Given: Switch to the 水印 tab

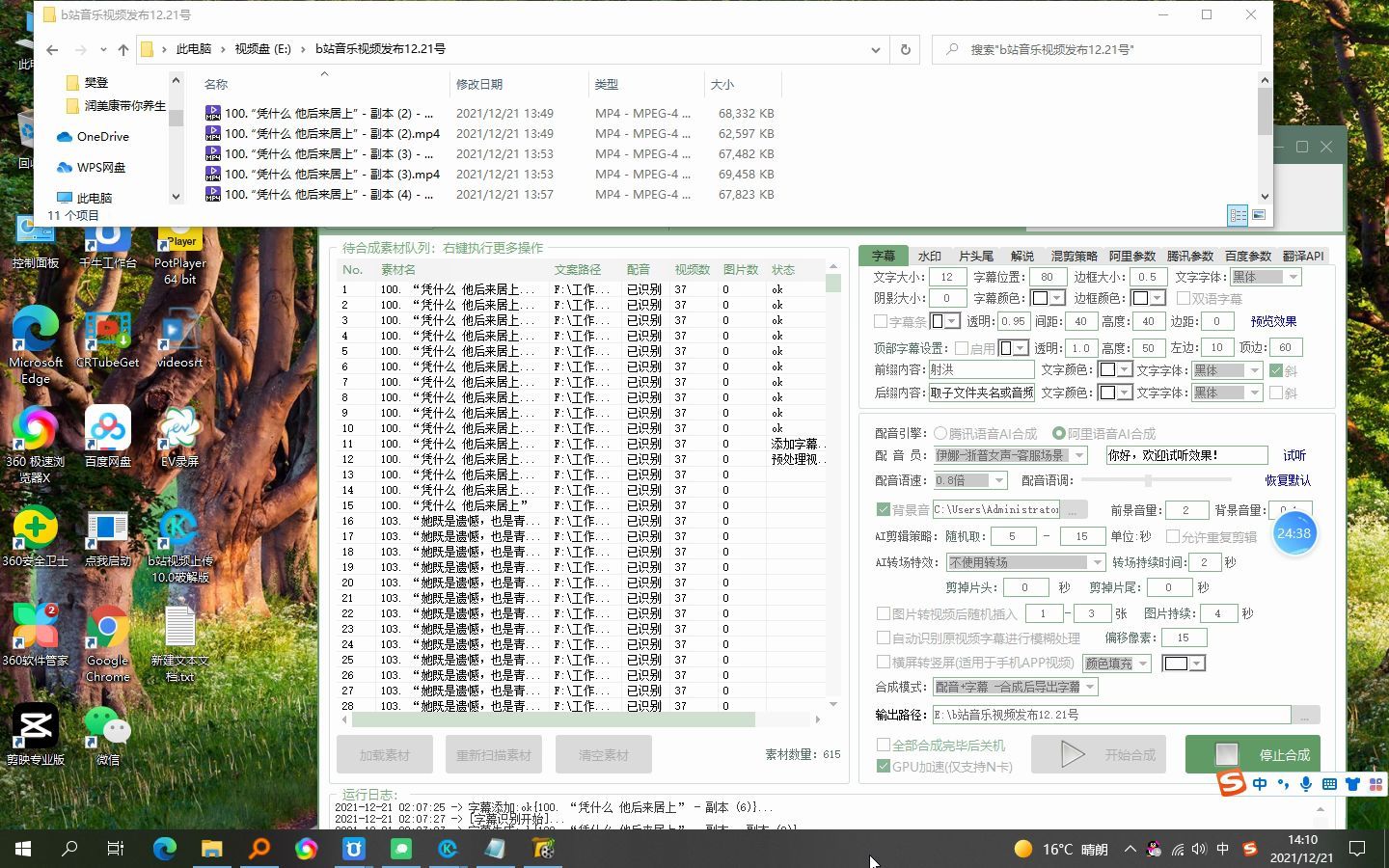Looking at the screenshot, I should [929, 256].
